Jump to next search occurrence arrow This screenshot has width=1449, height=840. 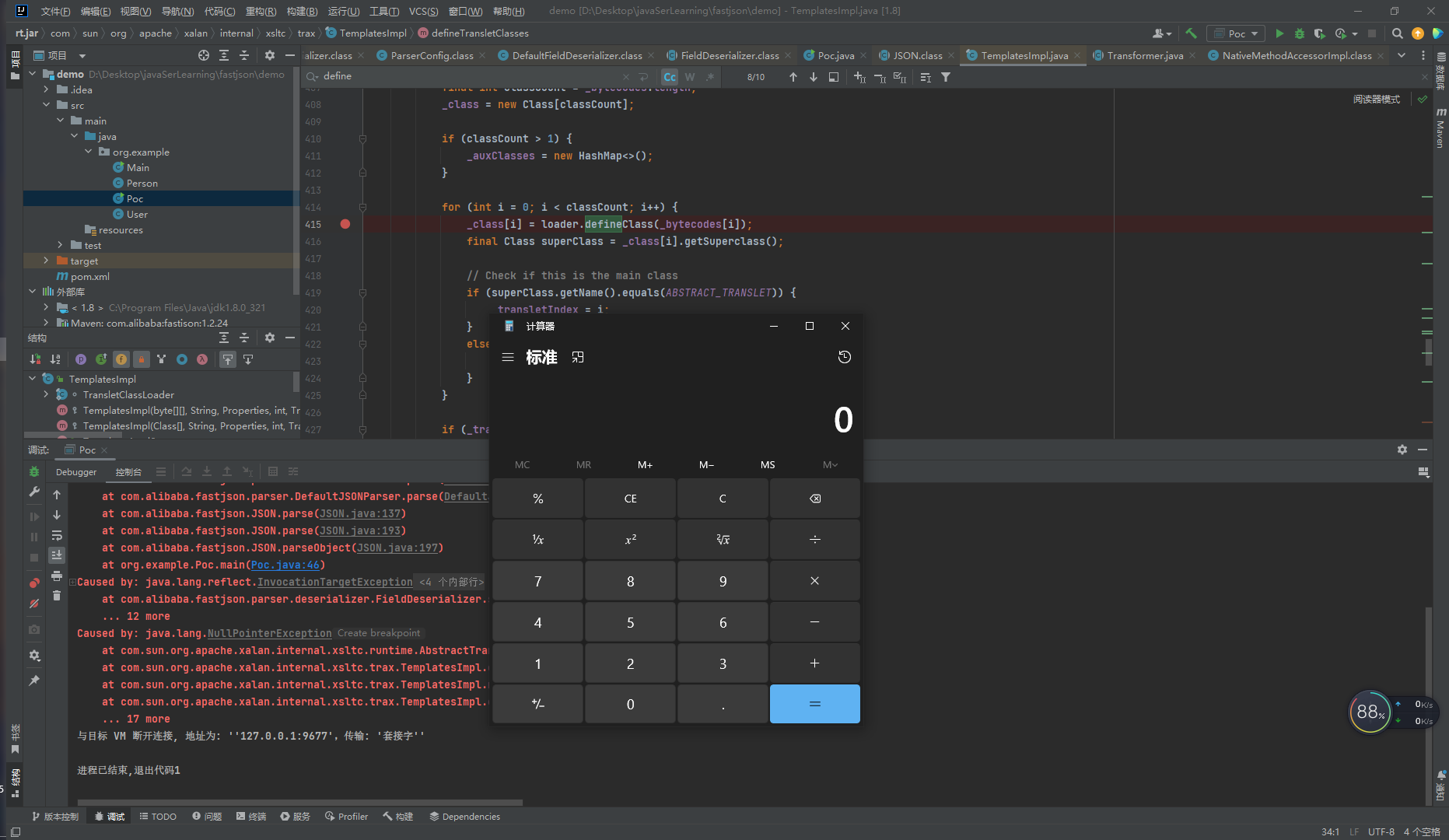(813, 77)
